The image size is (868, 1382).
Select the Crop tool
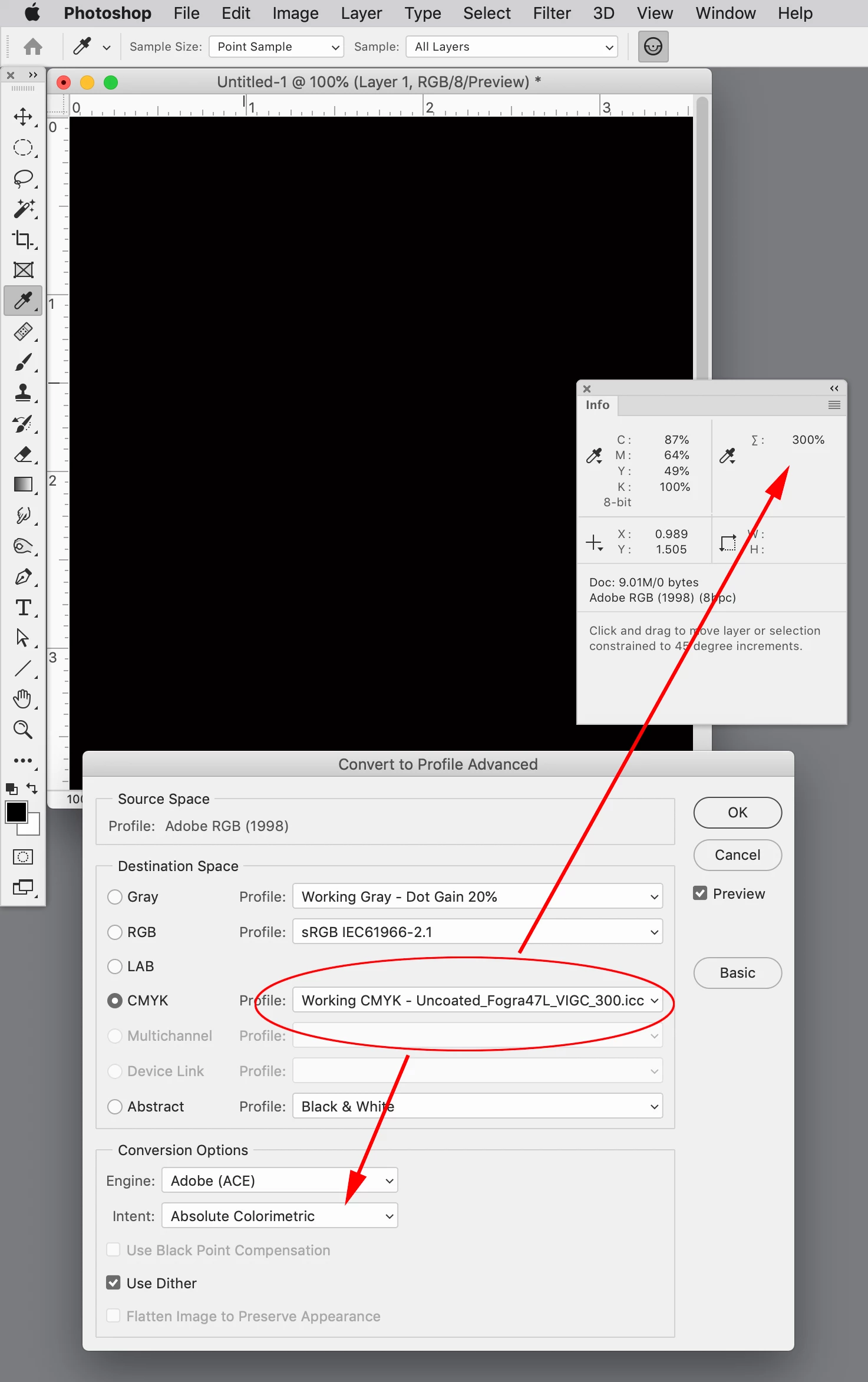click(x=23, y=239)
